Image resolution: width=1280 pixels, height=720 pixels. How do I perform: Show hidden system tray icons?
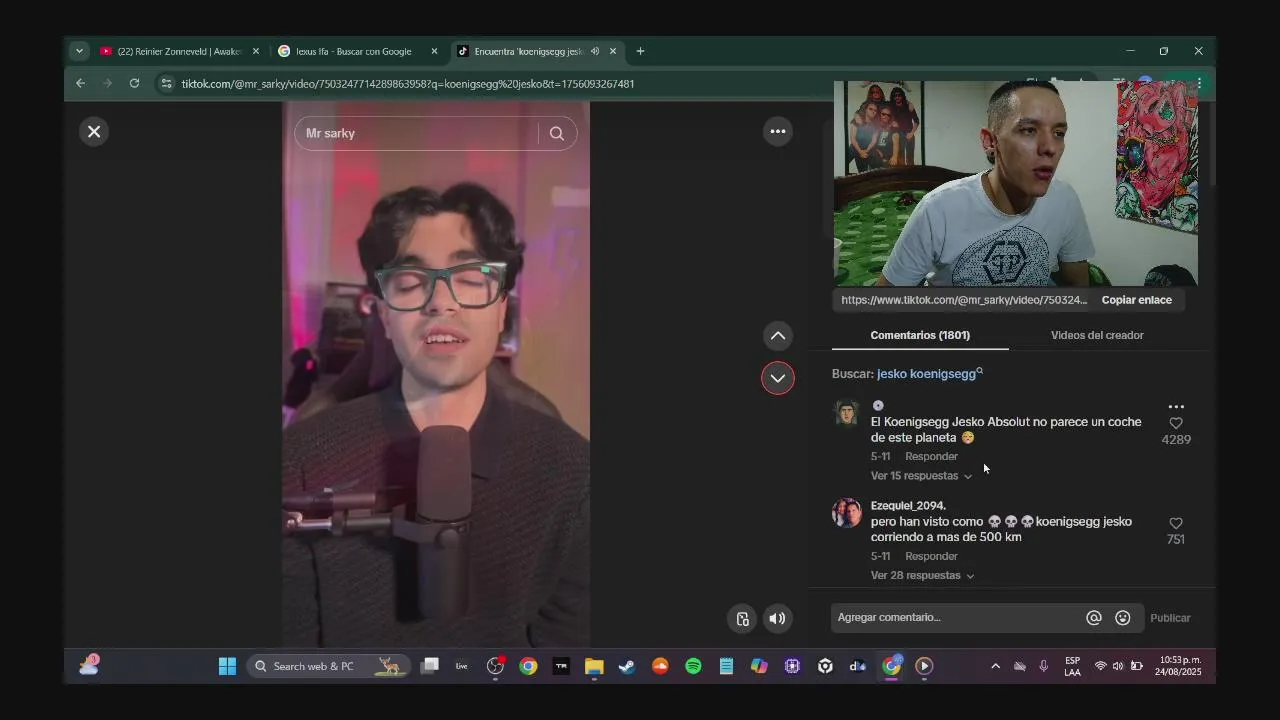pyautogui.click(x=995, y=666)
